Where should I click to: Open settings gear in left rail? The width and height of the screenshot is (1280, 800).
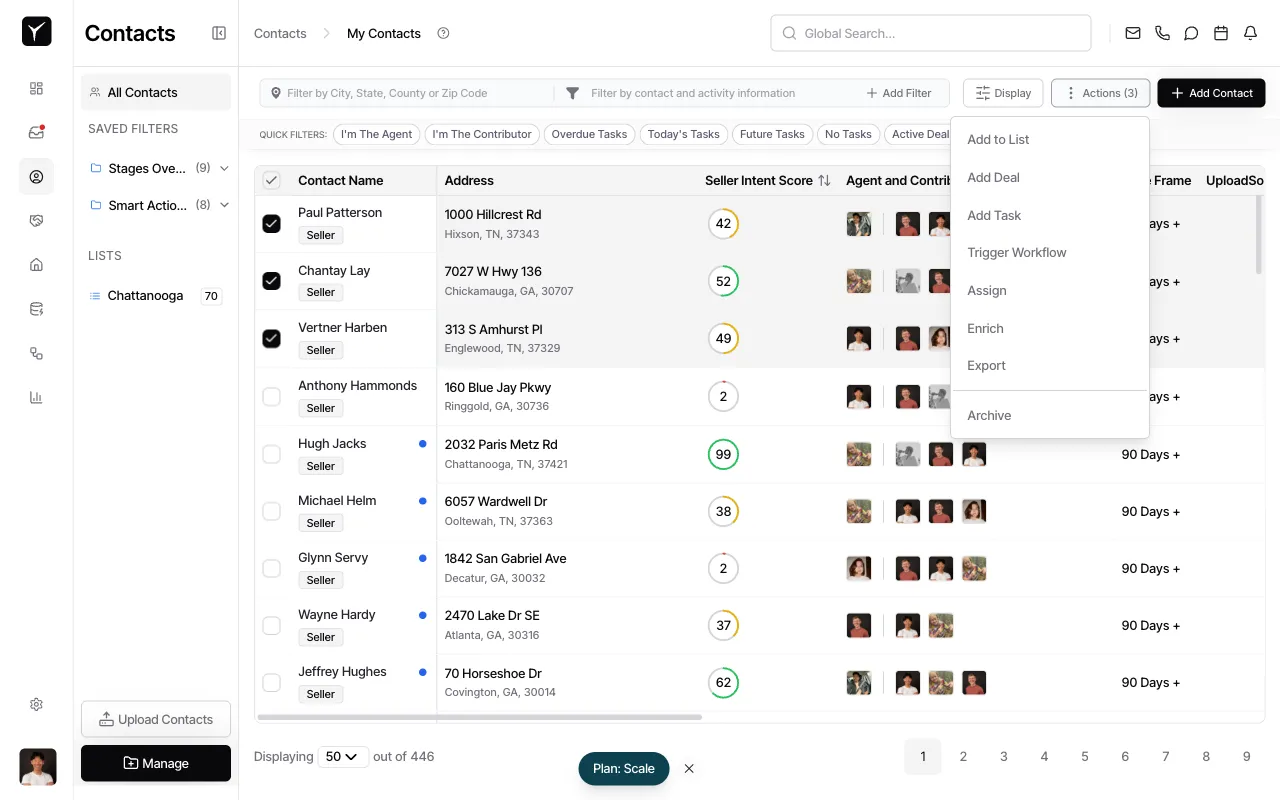36,704
